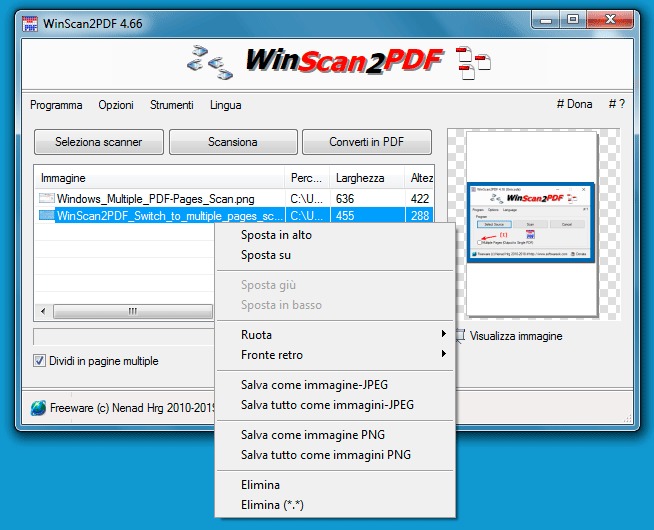Click the PDF pages icon beside the logo
The image size is (654, 530).
tap(471, 61)
